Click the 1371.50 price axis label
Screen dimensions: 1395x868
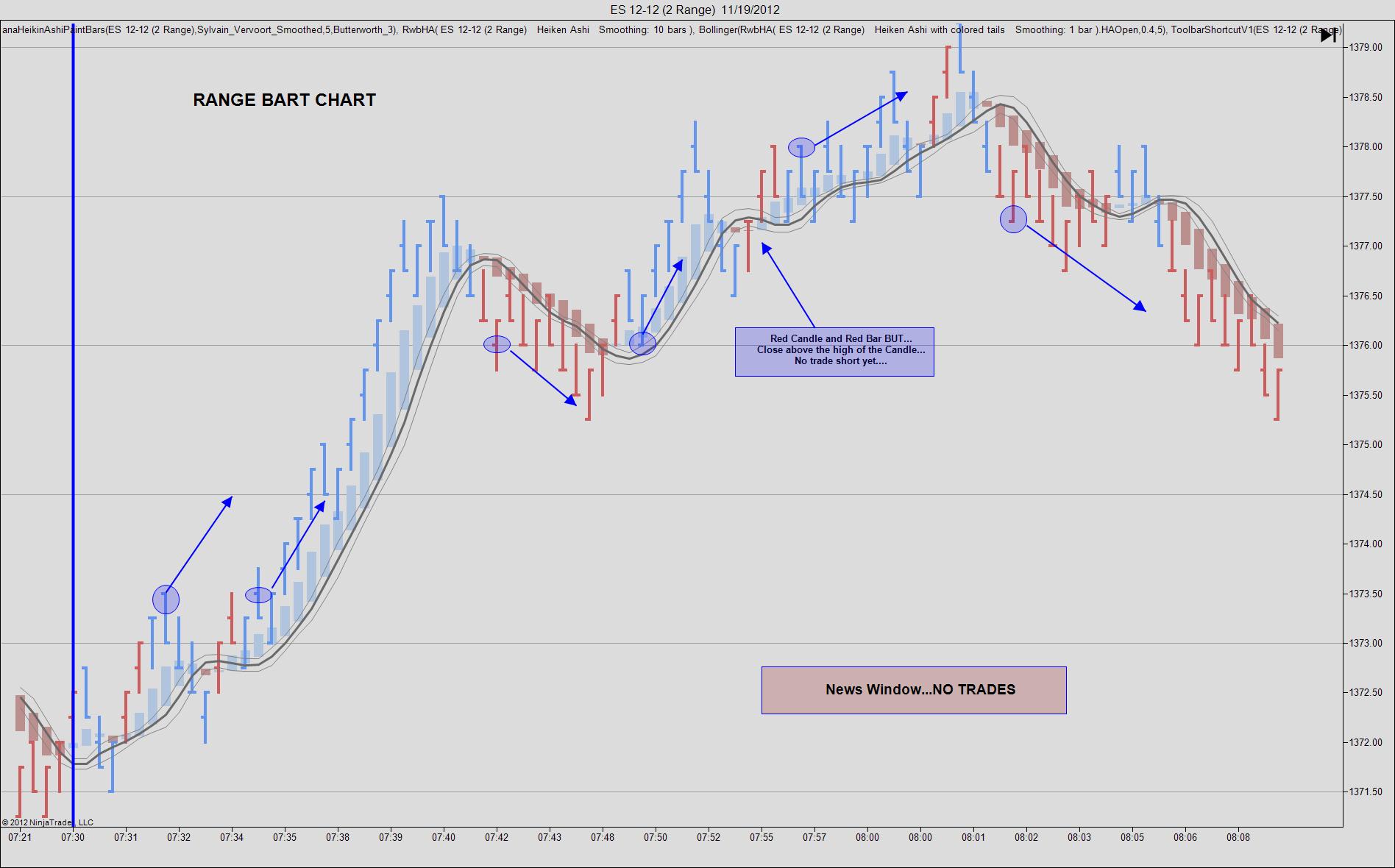pyautogui.click(x=1364, y=791)
